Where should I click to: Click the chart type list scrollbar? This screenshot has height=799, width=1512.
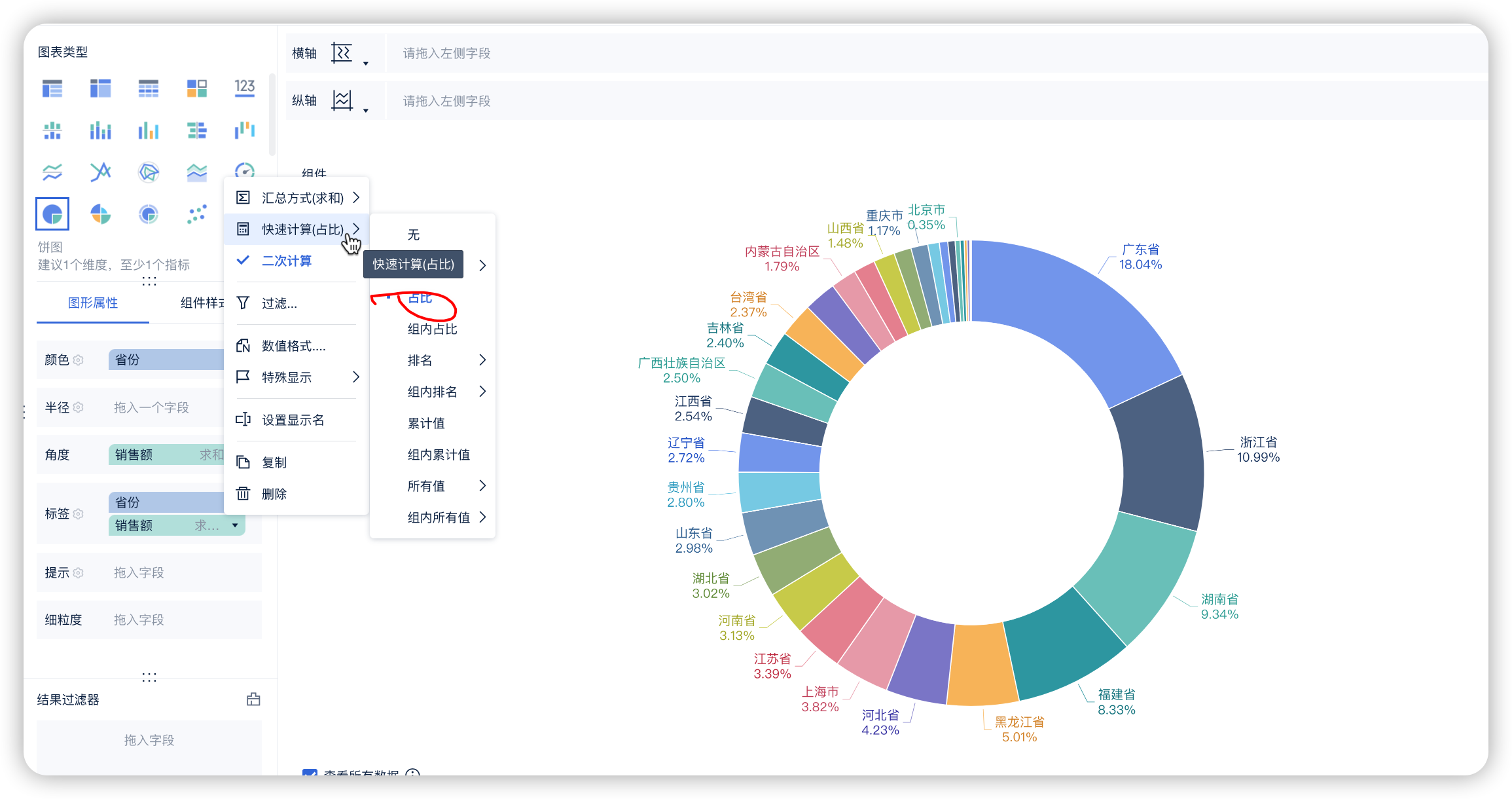coord(272,115)
